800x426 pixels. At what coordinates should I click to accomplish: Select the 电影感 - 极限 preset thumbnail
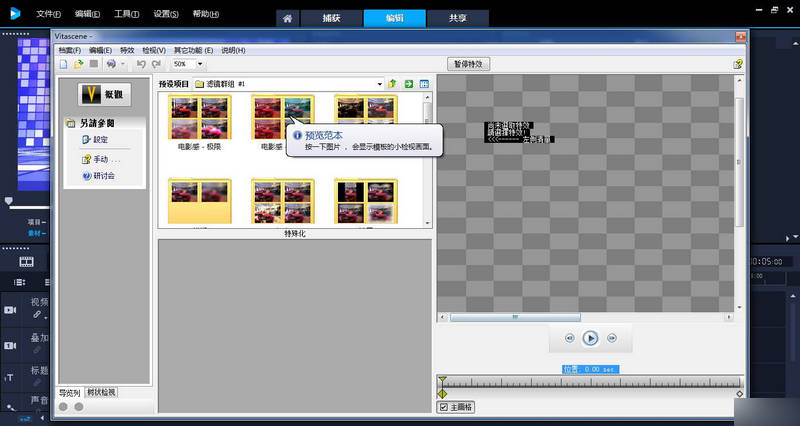200,120
